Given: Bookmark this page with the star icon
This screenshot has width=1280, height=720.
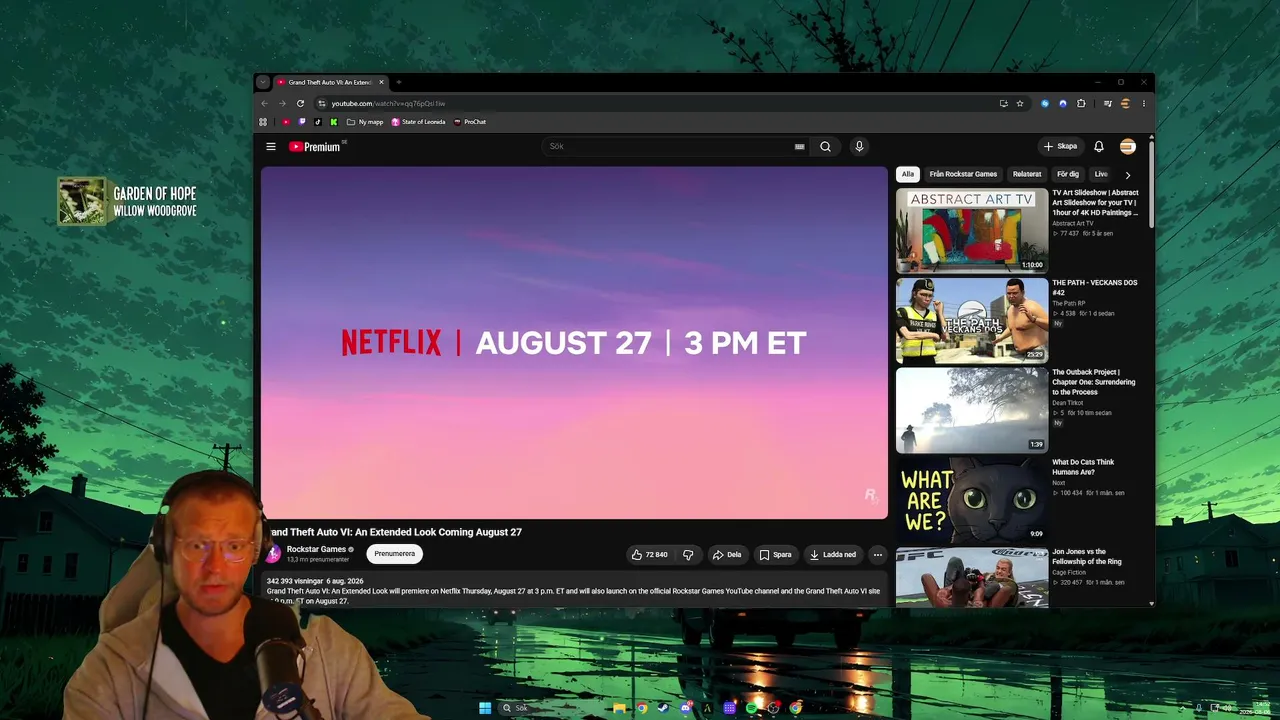Looking at the screenshot, I should [1020, 103].
